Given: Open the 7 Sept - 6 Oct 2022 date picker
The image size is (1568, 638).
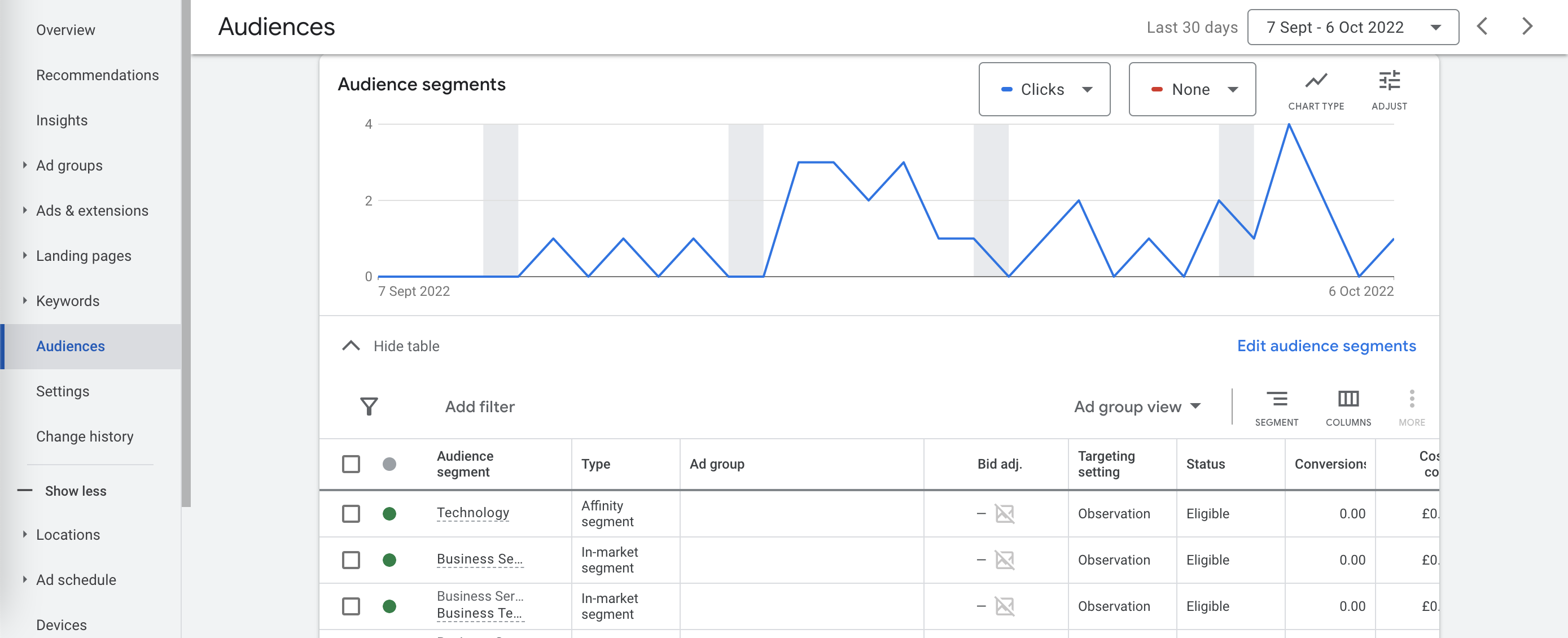Looking at the screenshot, I should [1352, 27].
